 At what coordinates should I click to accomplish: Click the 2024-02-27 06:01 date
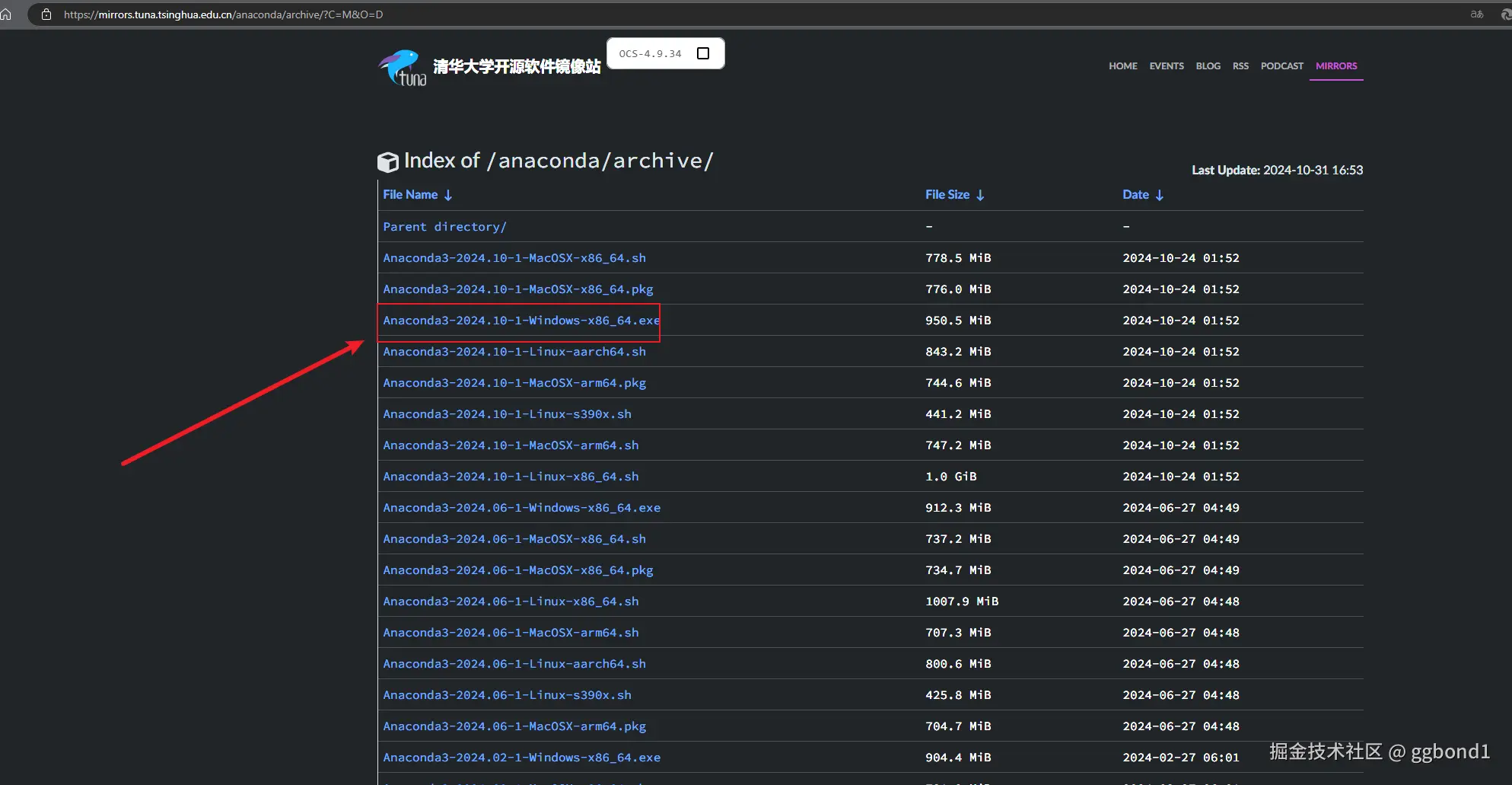(1180, 758)
